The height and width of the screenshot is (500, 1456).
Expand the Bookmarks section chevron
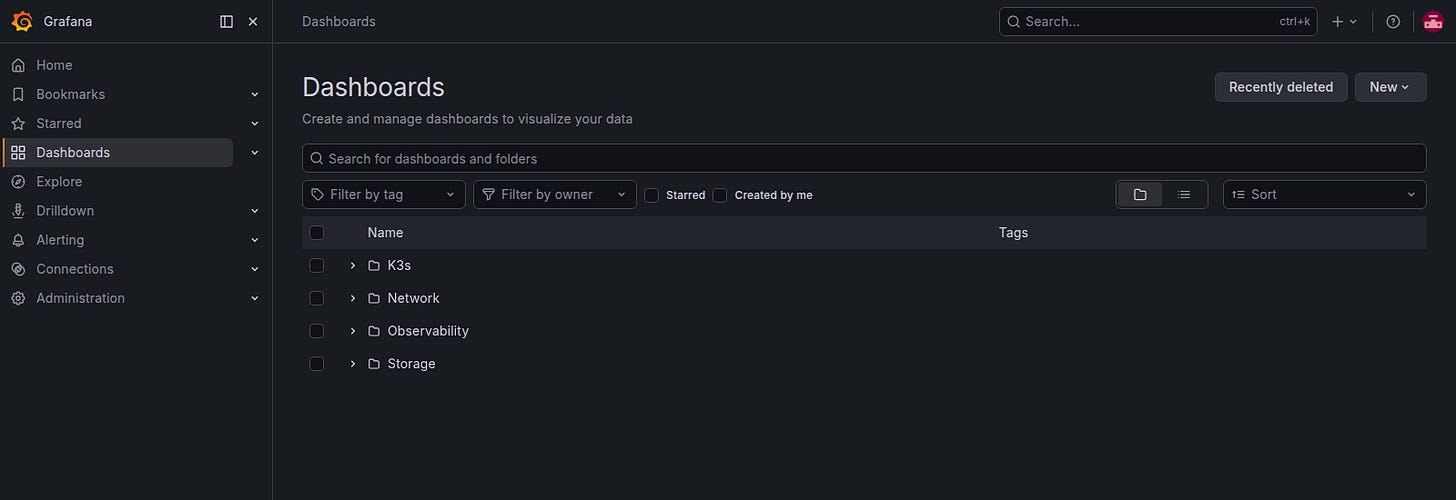point(254,94)
